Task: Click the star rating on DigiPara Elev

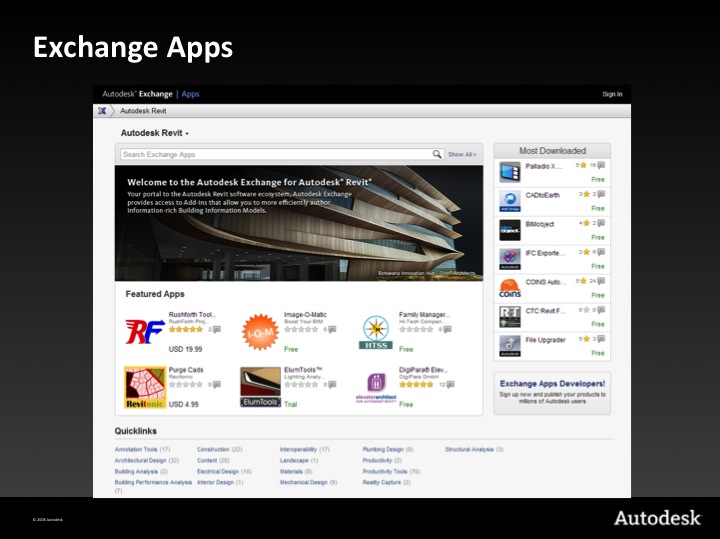Action: click(x=416, y=384)
